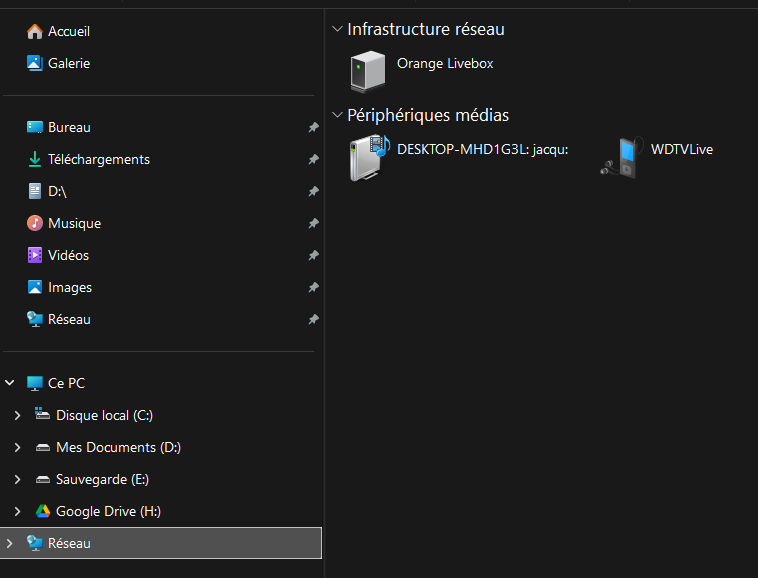Open Images quick access entry
758x578 pixels.
click(x=70, y=288)
